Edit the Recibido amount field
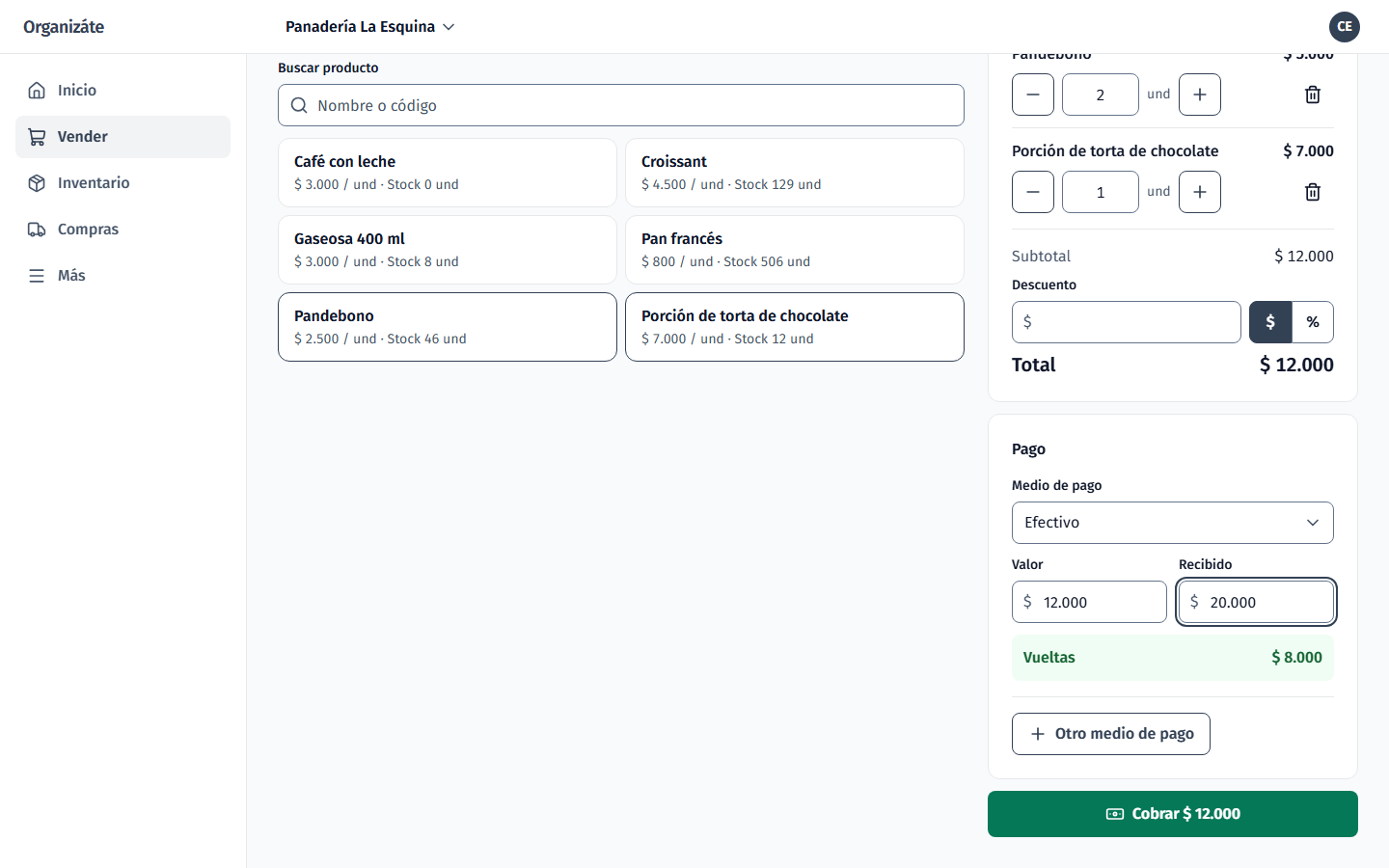The image size is (1389, 868). [1256, 602]
